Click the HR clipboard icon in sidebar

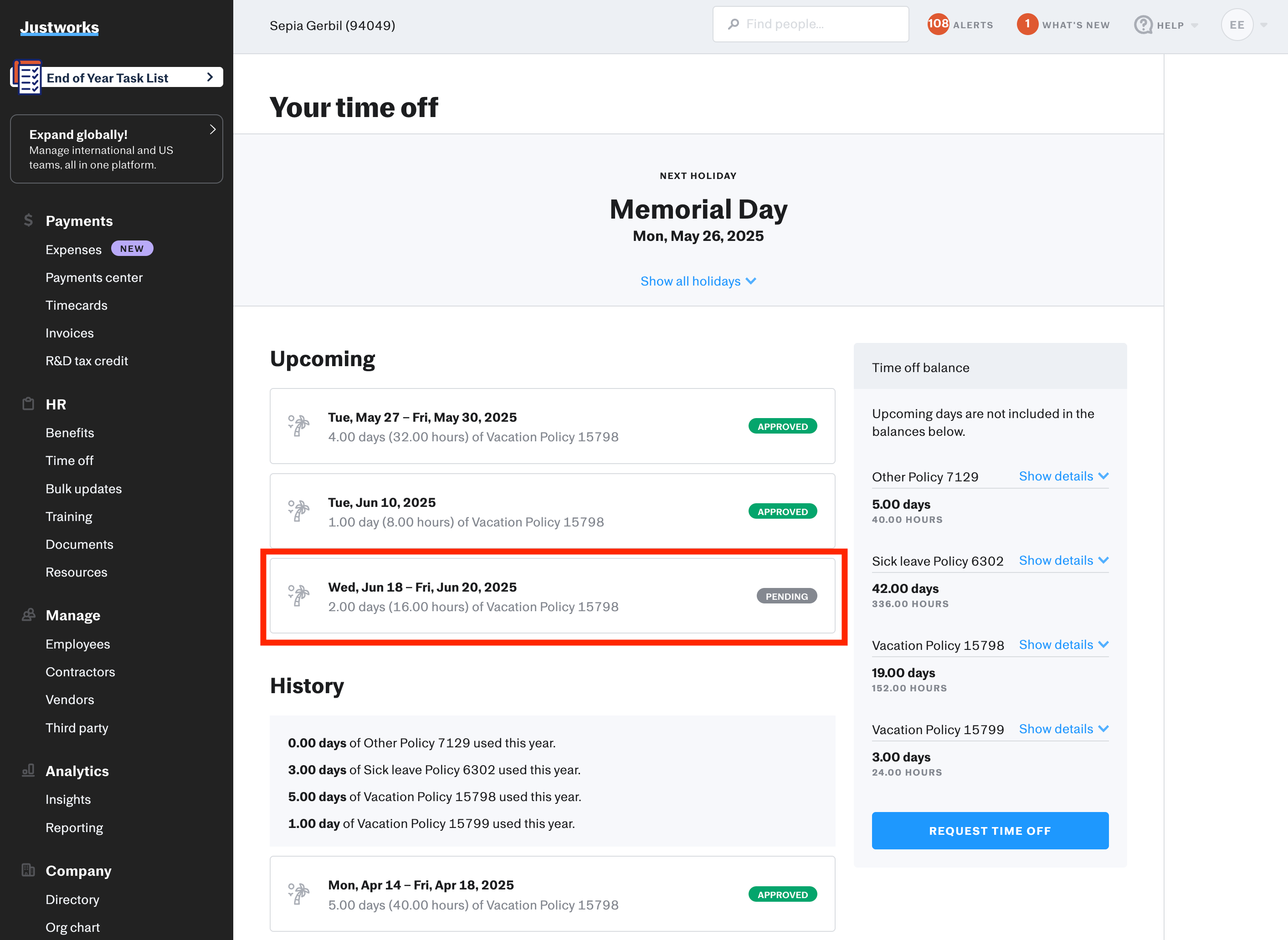28,404
